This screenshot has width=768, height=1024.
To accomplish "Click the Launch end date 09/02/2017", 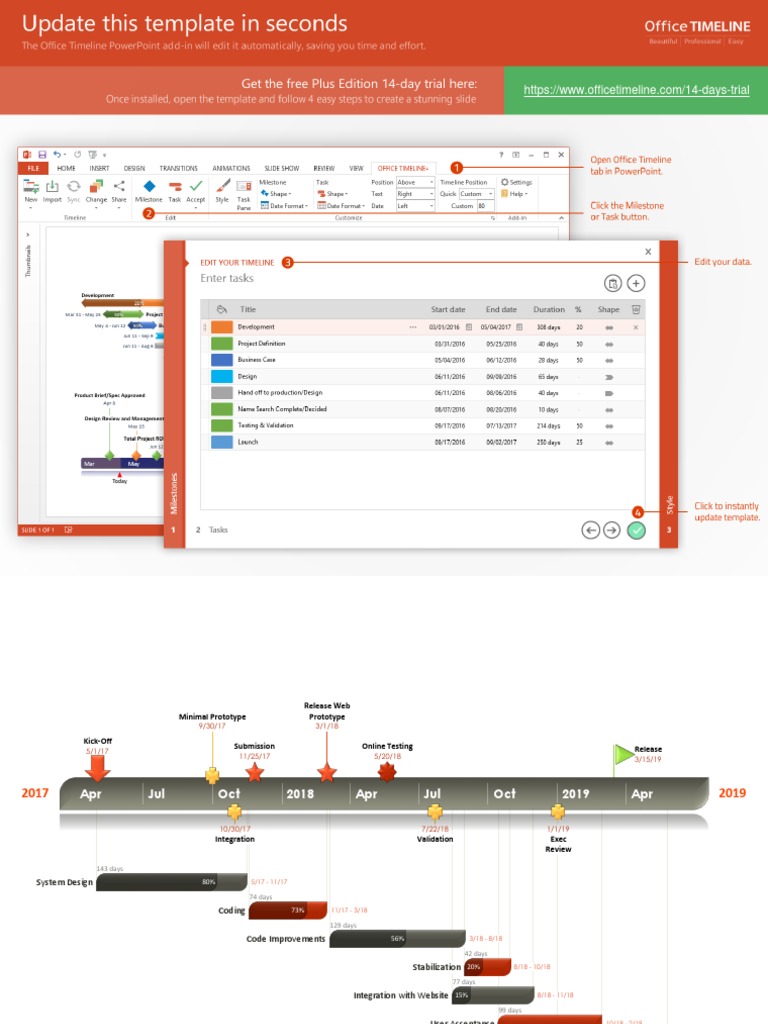I will [501, 442].
